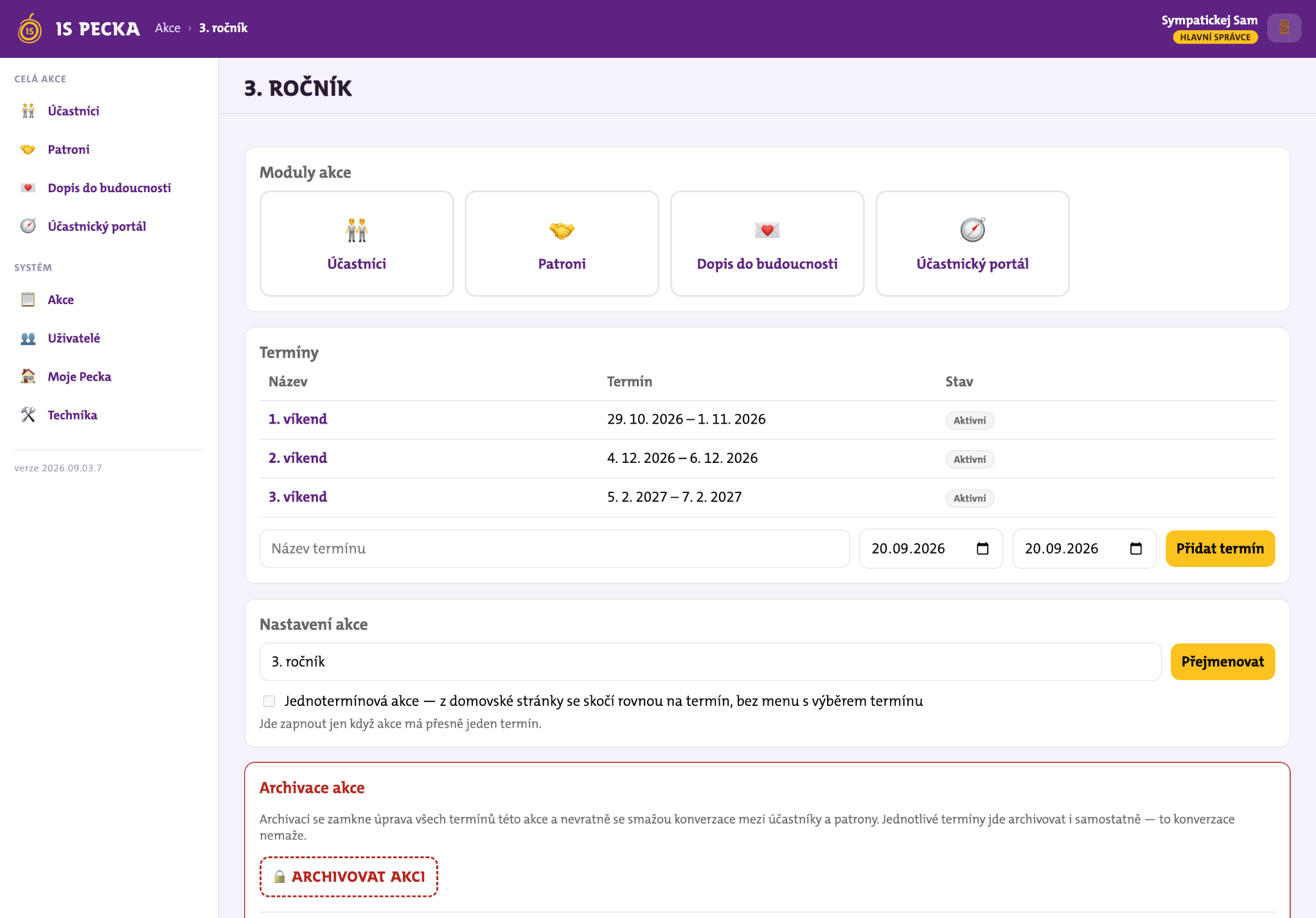Click the tools icon next to Technika
Screen dimensions: 1316x918
pyautogui.click(x=28, y=415)
